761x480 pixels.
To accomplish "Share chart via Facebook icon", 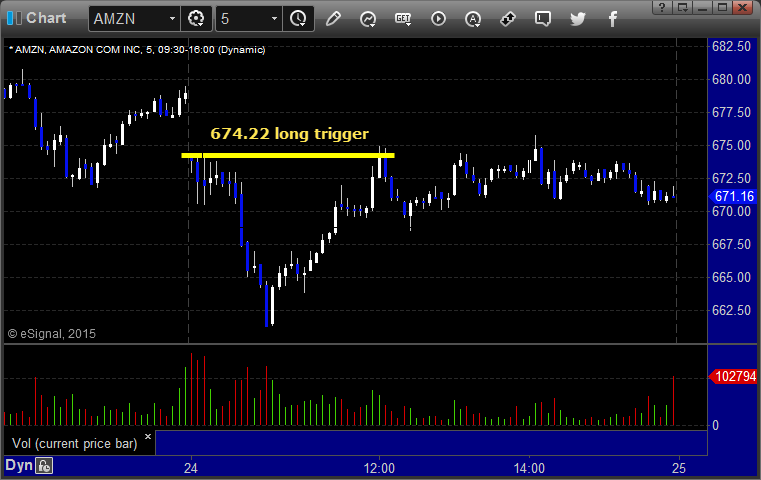I will (612, 19).
